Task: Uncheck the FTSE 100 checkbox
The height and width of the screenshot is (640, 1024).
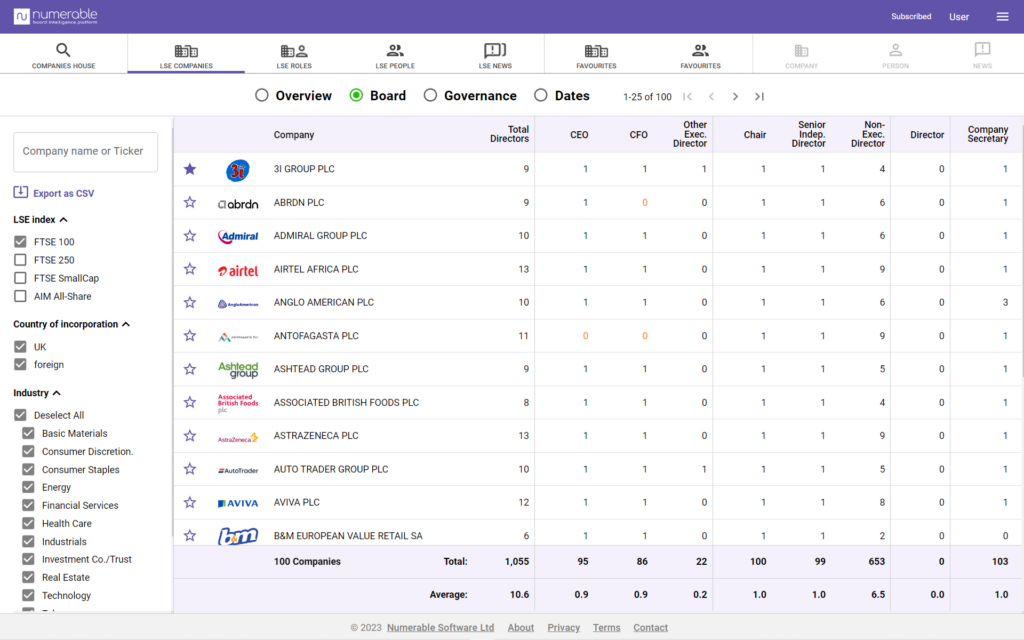Action: pos(20,242)
